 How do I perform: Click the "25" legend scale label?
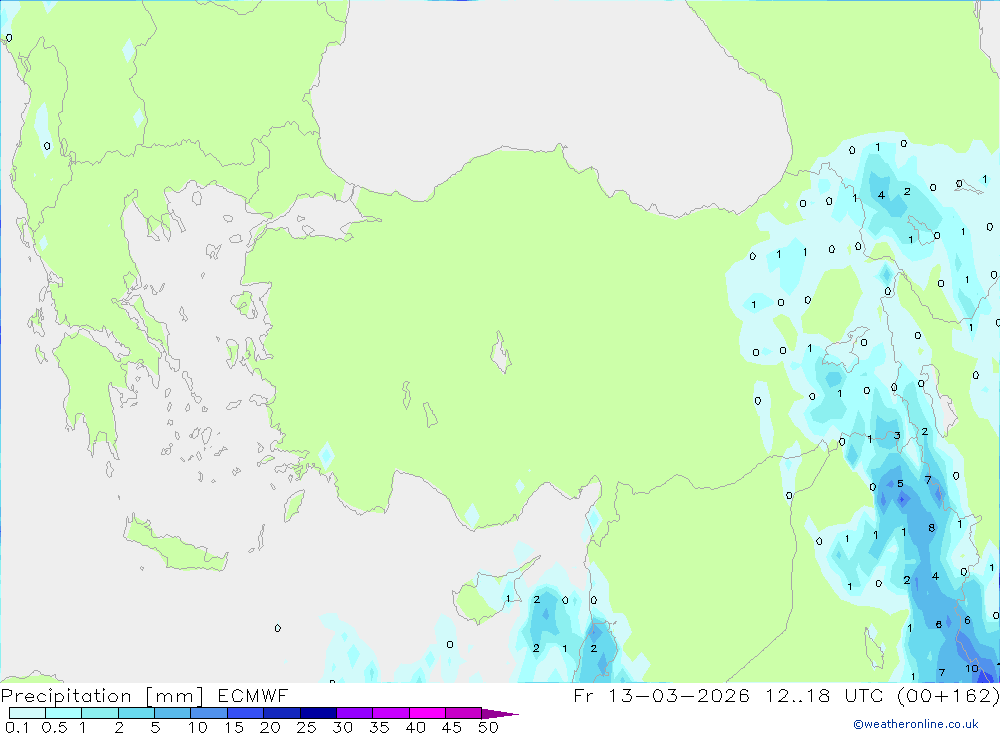[x=306, y=727]
